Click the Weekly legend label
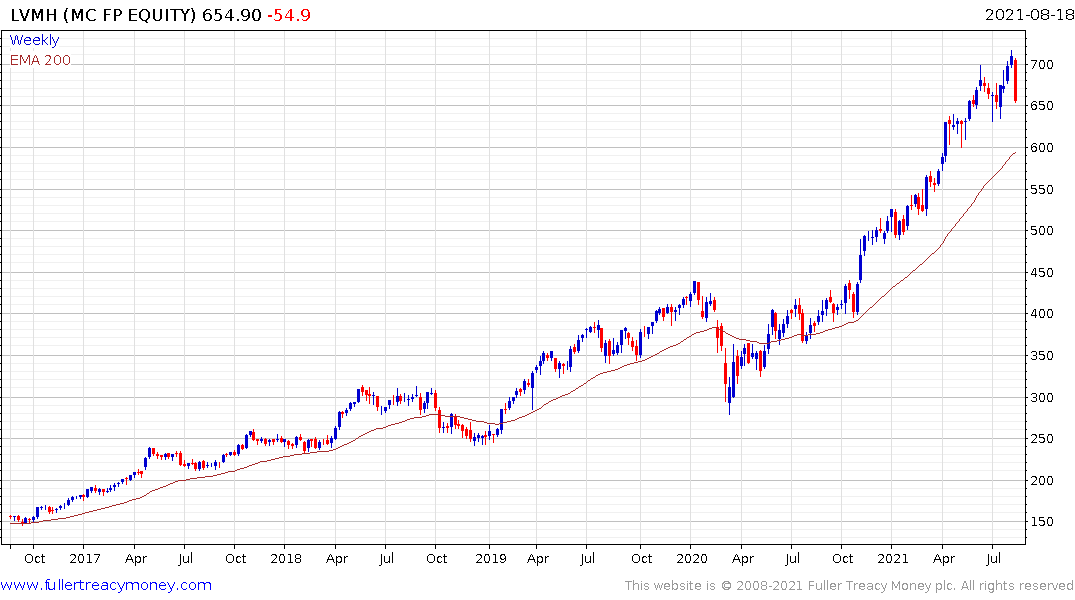This screenshot has width=1075, height=600. tap(34, 40)
